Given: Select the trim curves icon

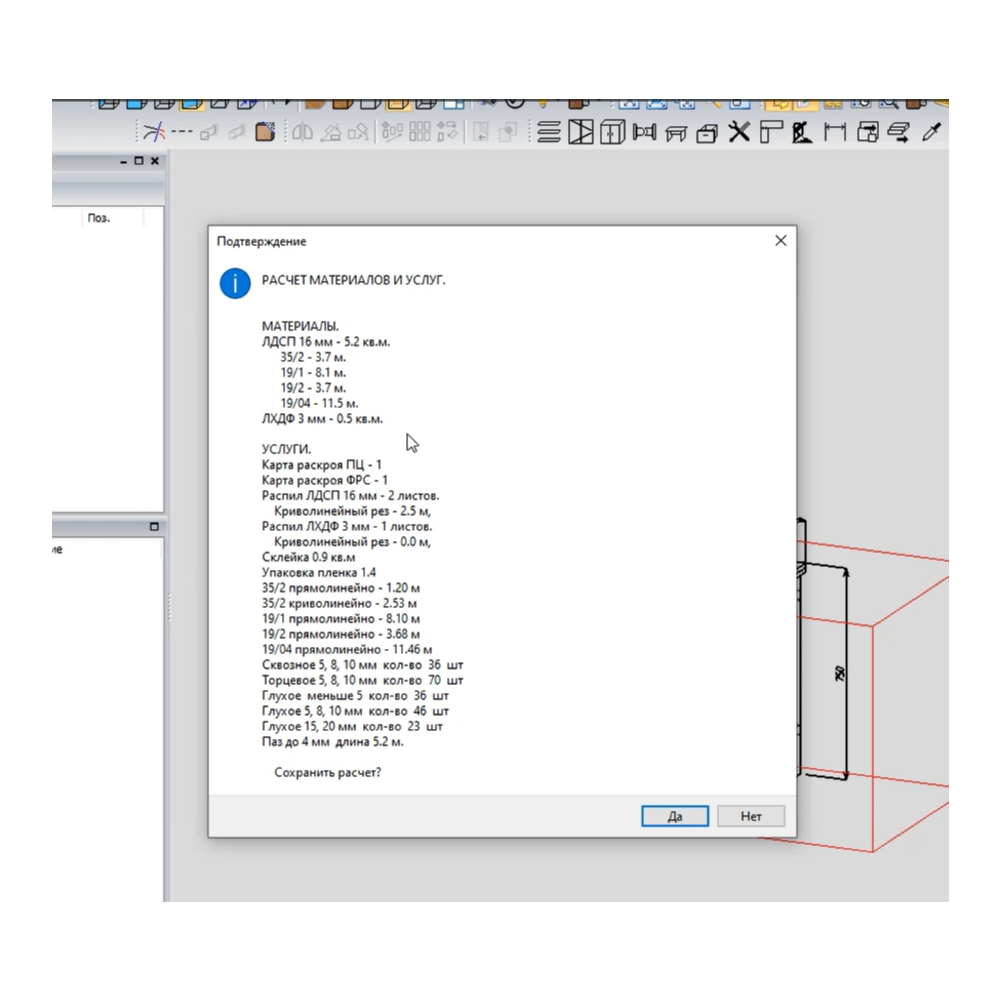Looking at the screenshot, I should (x=152, y=132).
